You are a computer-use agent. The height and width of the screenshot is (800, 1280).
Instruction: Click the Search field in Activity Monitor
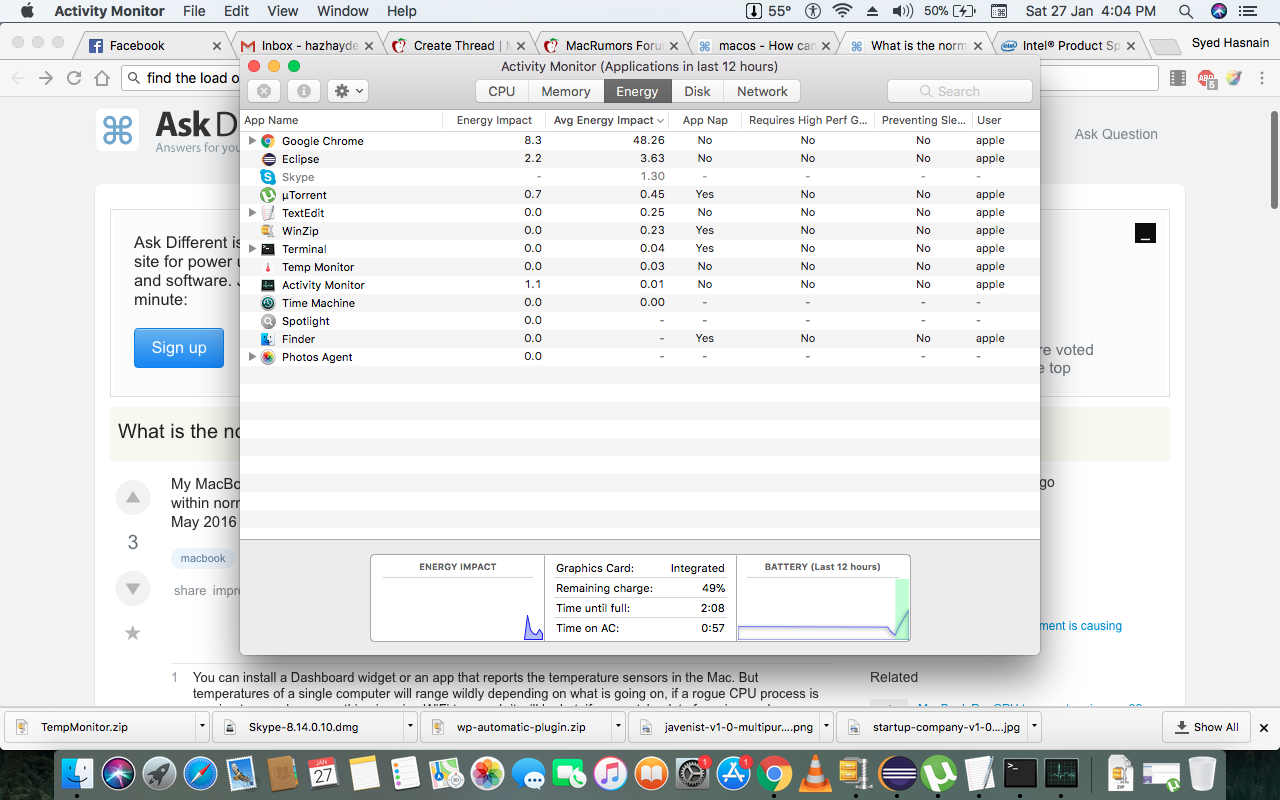960,91
